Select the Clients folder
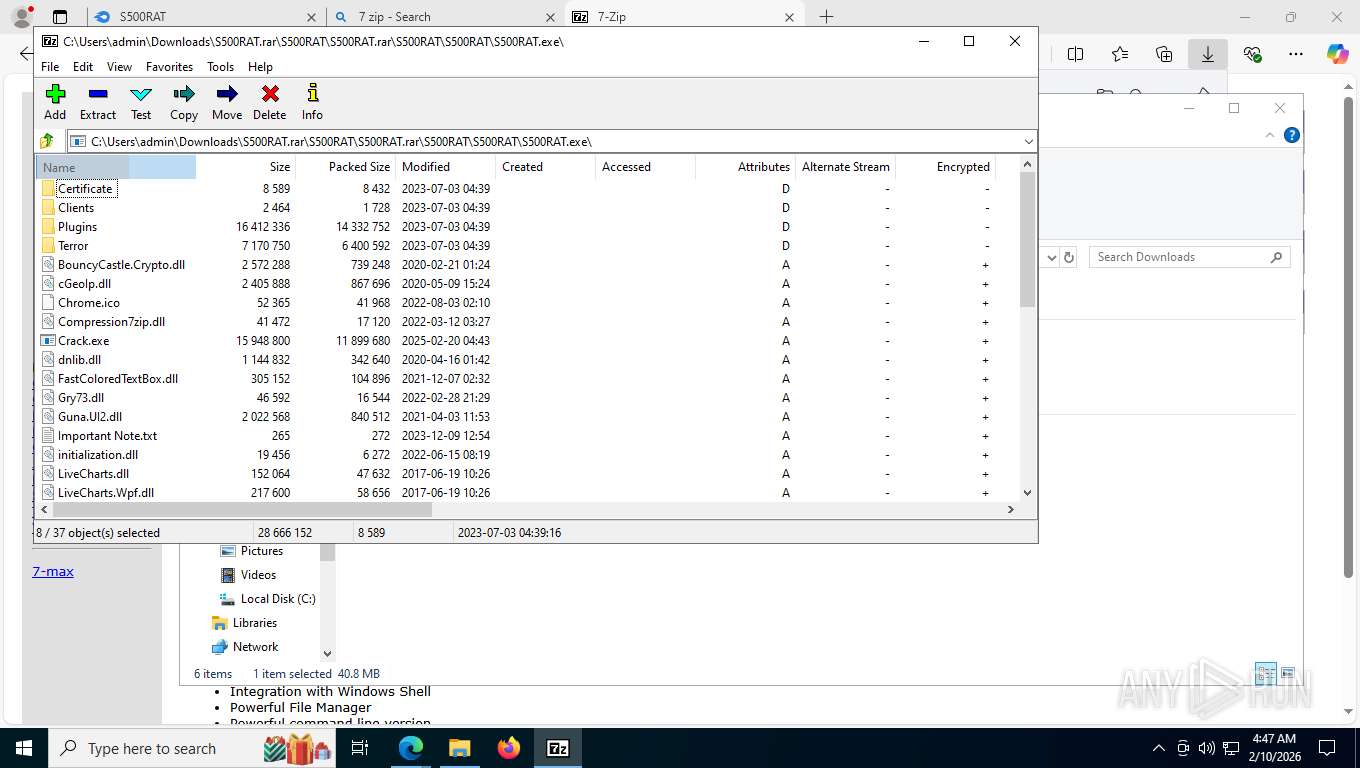Screen dimensions: 1360x768 point(76,207)
